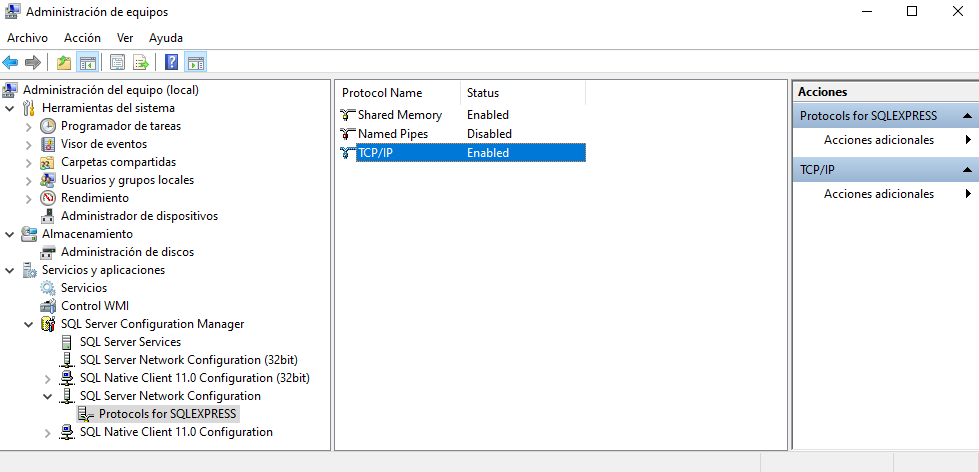The height and width of the screenshot is (472, 979).
Task: Click the TCP/IP protocol icon
Action: tap(348, 153)
